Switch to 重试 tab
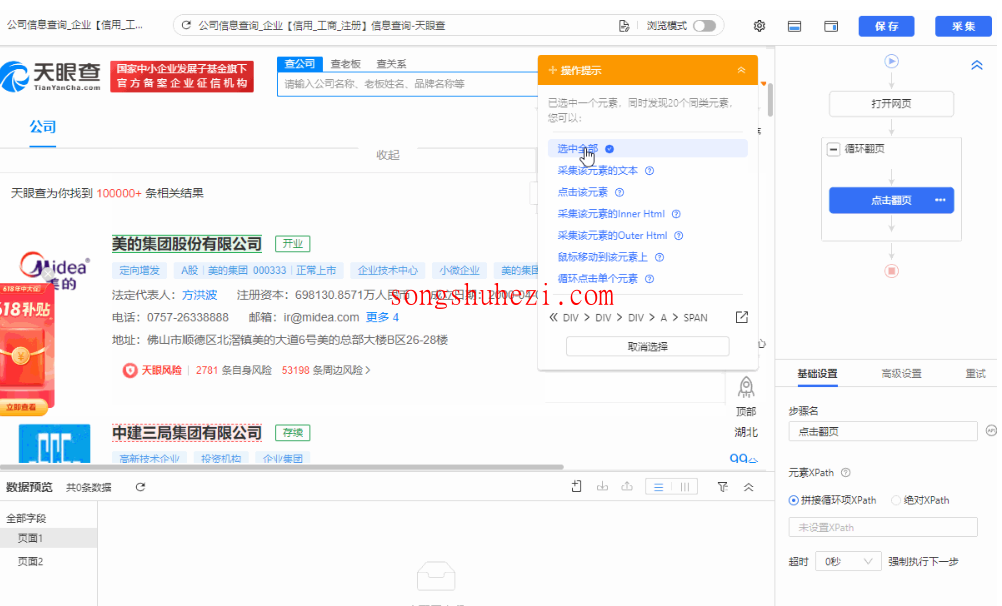This screenshot has width=1002, height=606. pos(975,374)
